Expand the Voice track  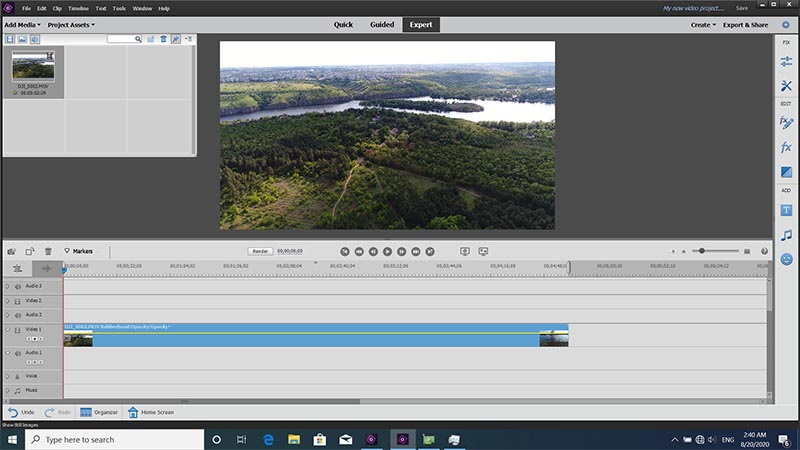(x=8, y=377)
